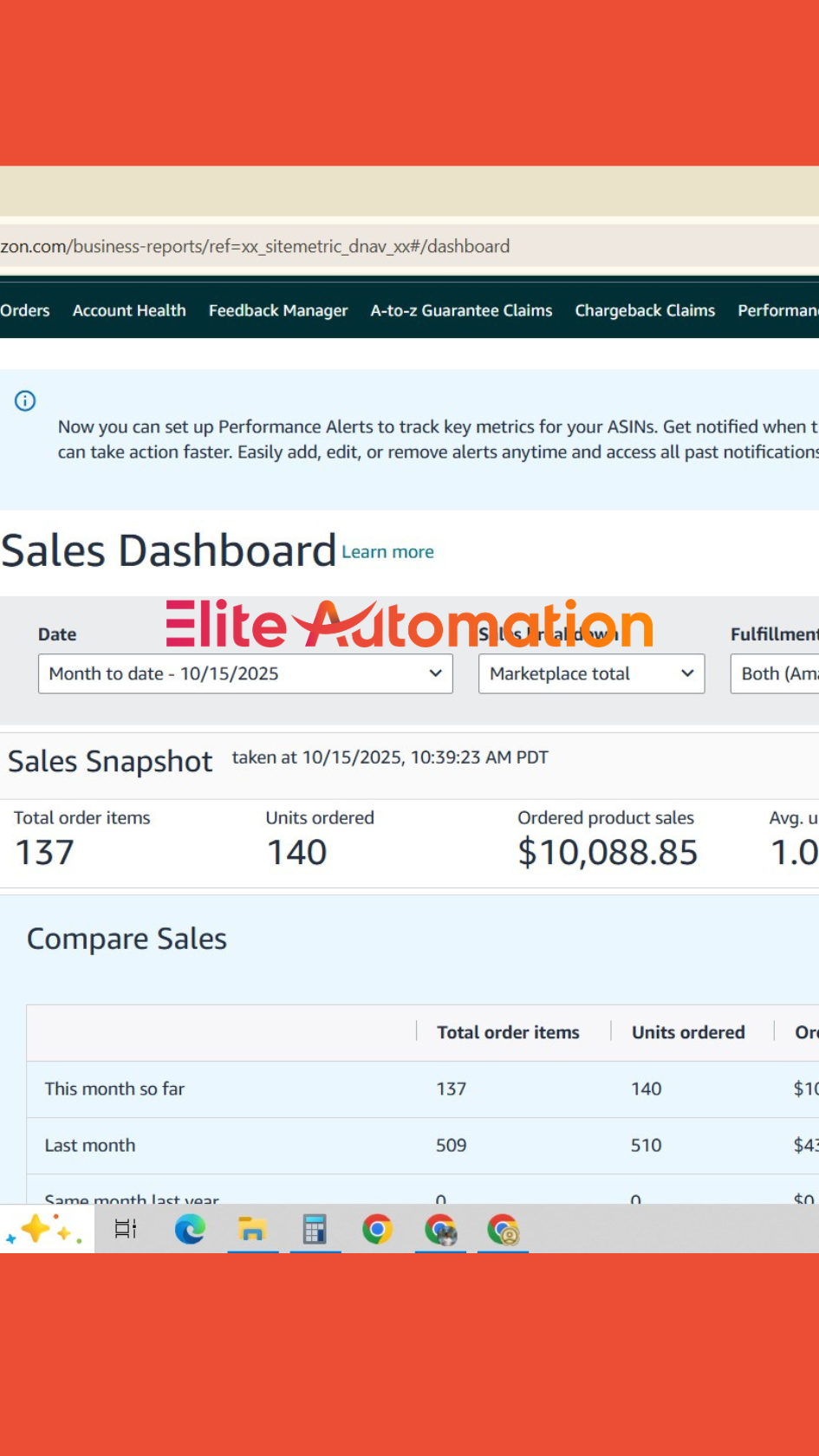This screenshot has width=819, height=1456.
Task: Click the browser address bar URL
Action: tap(255, 246)
